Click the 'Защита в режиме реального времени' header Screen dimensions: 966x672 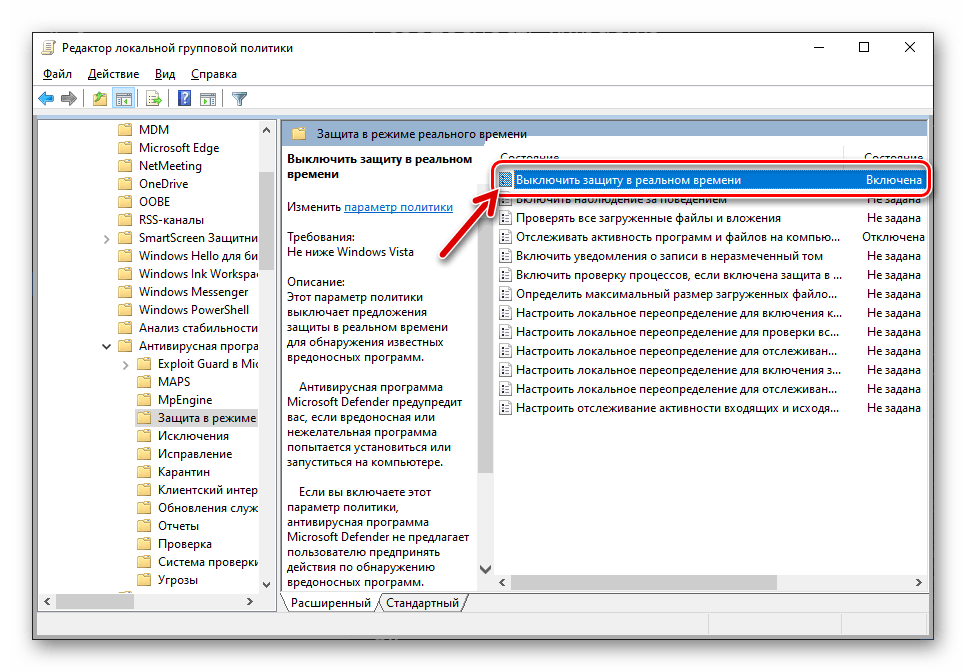(421, 134)
